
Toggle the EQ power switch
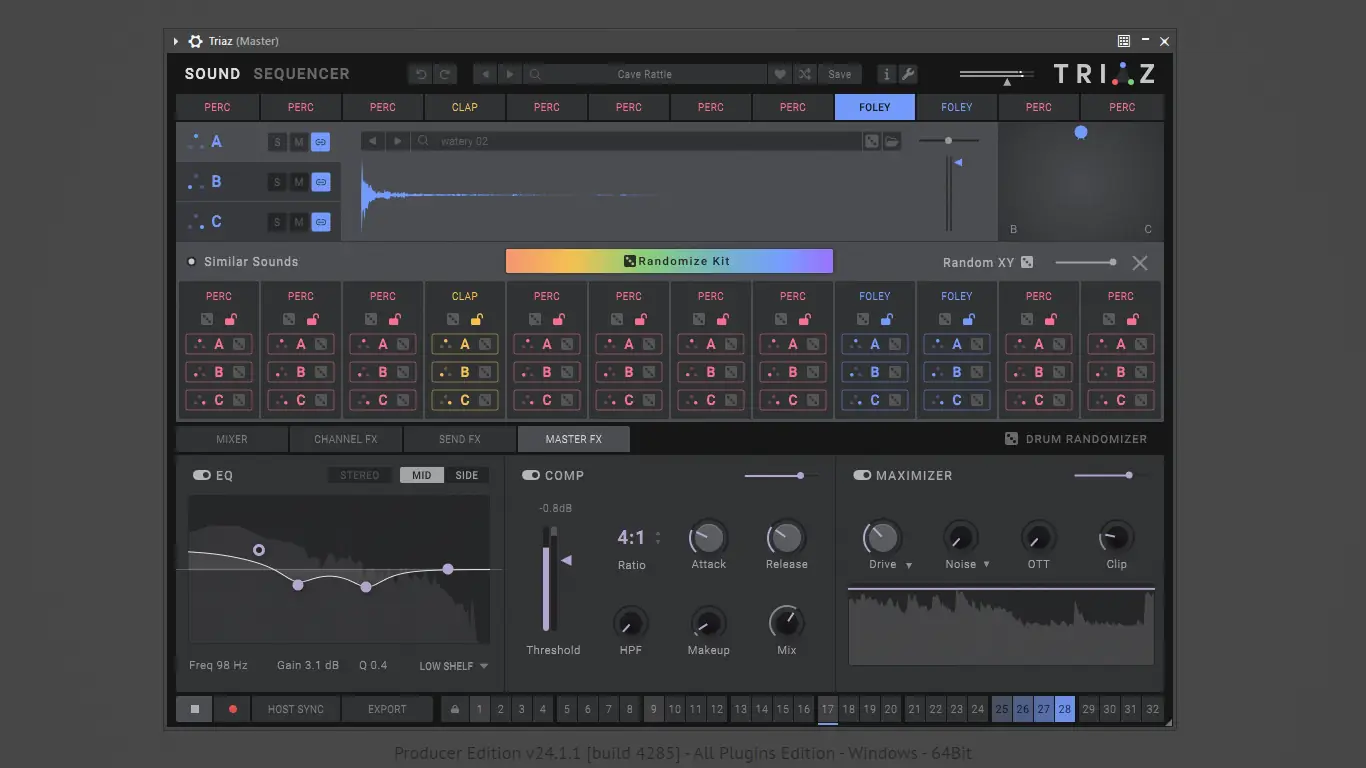point(202,475)
